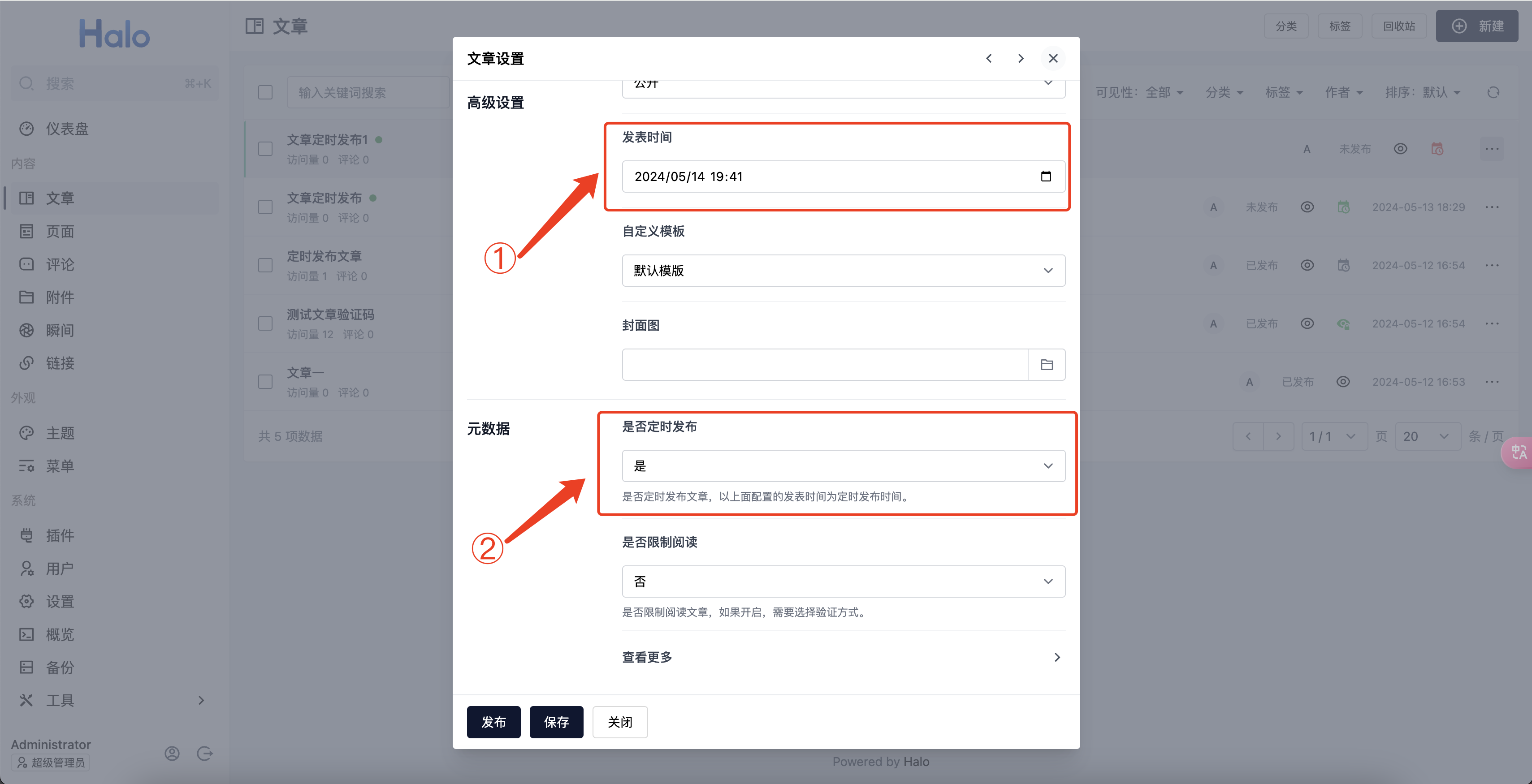Click the logout icon at sidebar bottom

(204, 754)
